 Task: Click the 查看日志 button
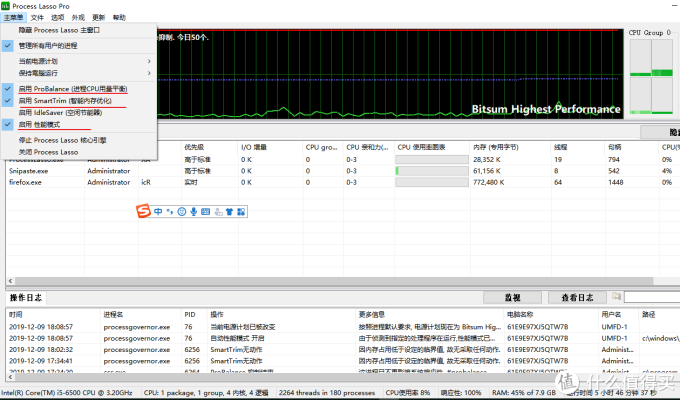(577, 298)
